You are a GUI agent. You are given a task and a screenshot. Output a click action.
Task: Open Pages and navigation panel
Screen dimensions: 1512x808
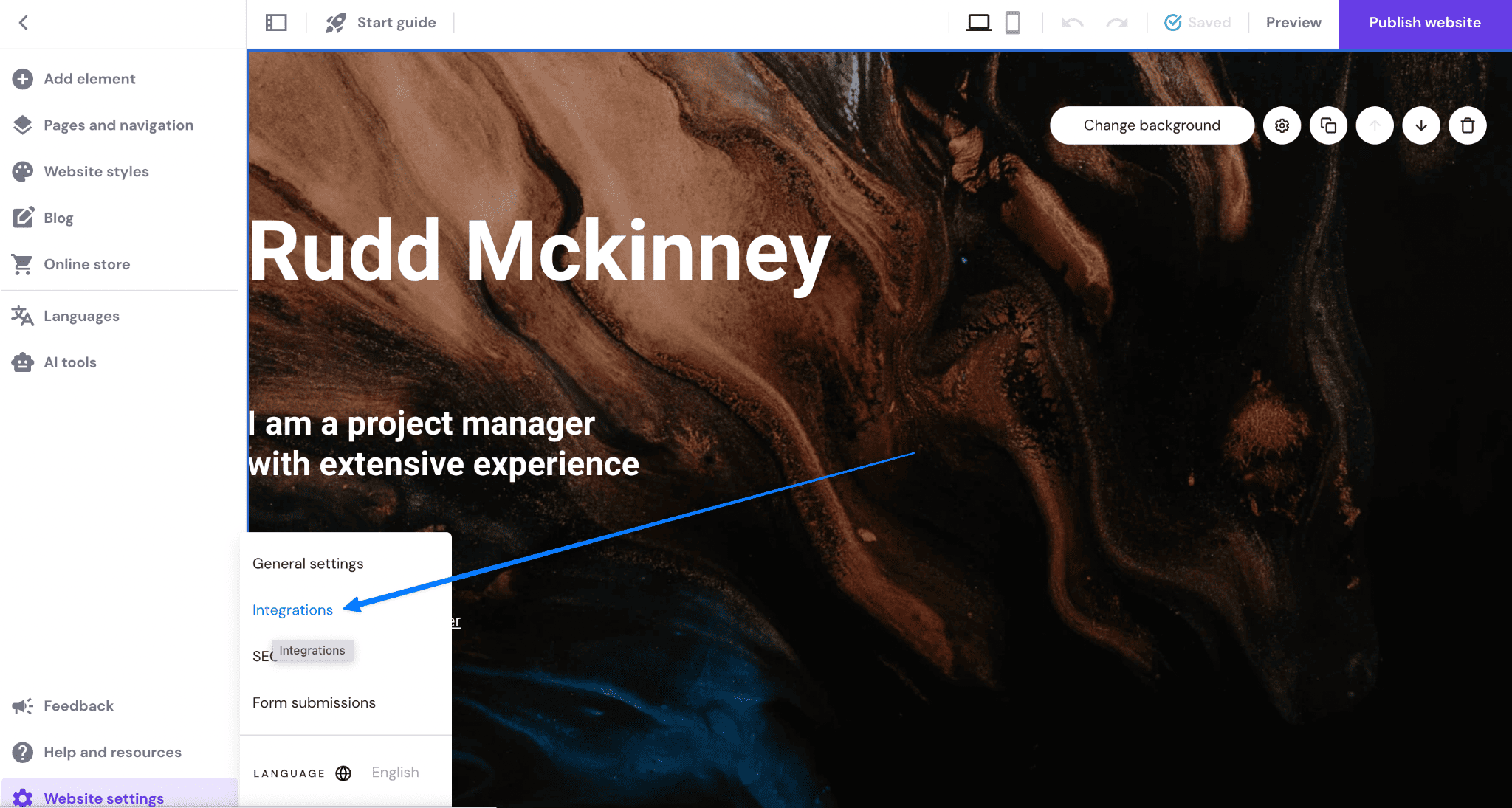(x=119, y=124)
